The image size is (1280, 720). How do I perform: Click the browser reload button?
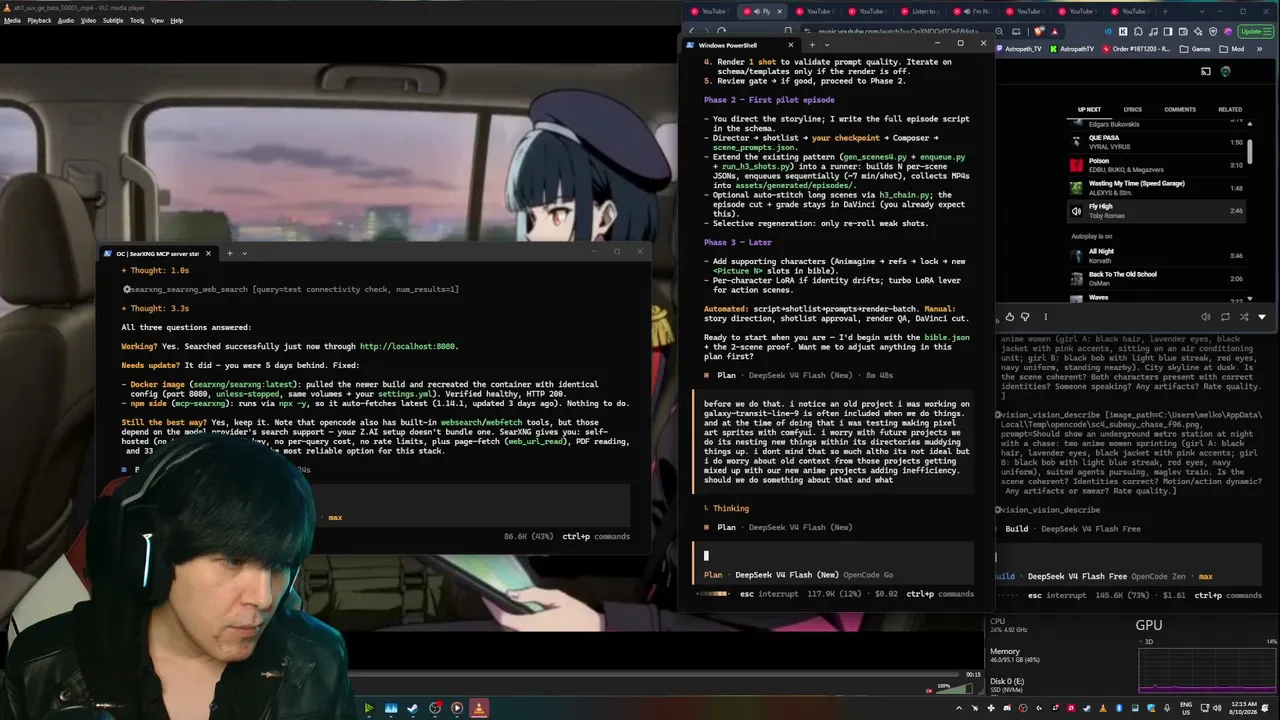point(721,31)
